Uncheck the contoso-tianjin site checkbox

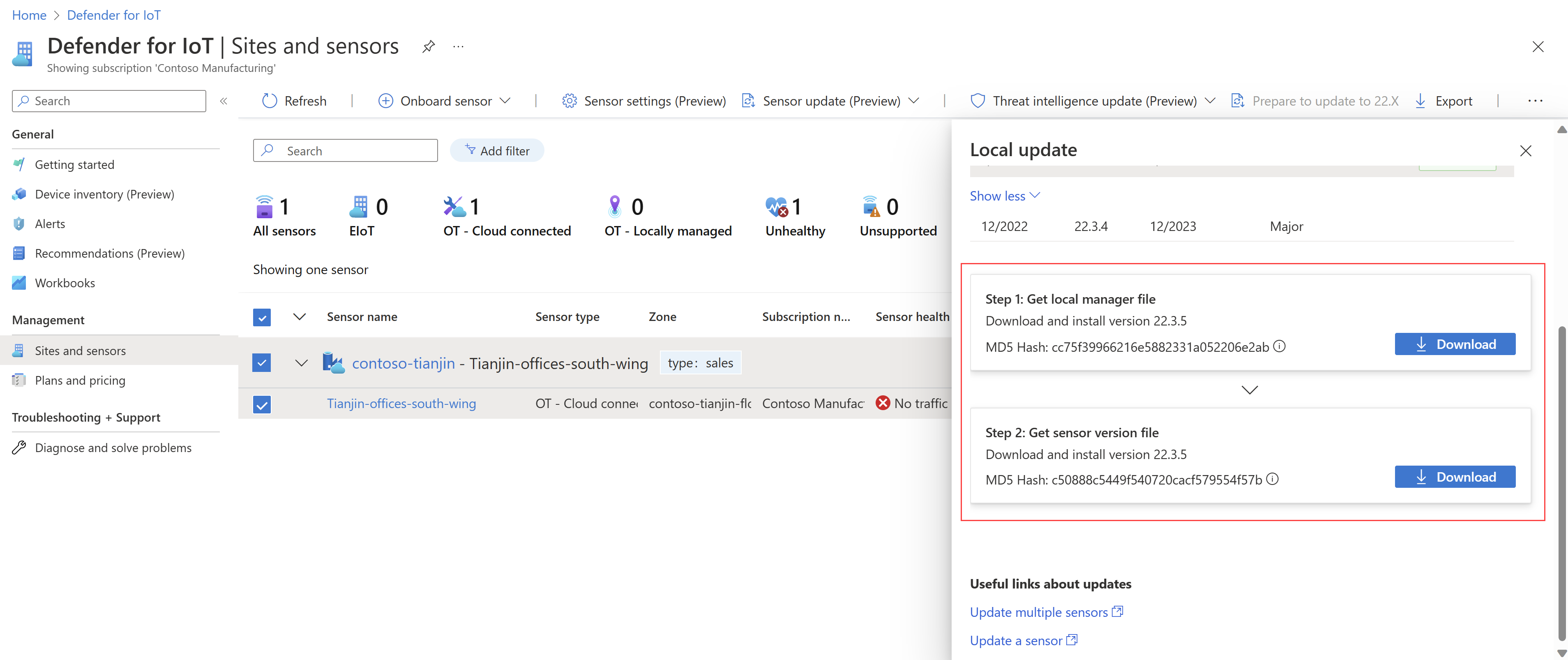point(261,362)
